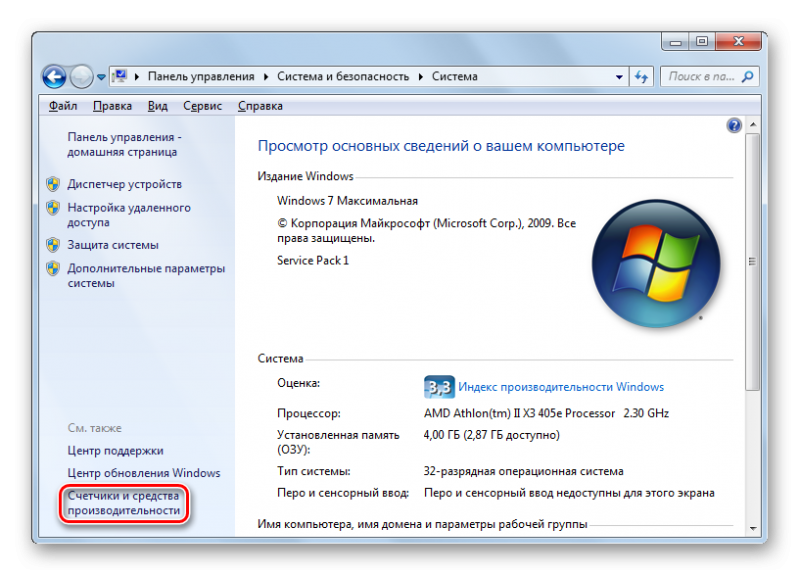This screenshot has width=800, height=576.
Task: Open the Правка menu
Action: 112,106
